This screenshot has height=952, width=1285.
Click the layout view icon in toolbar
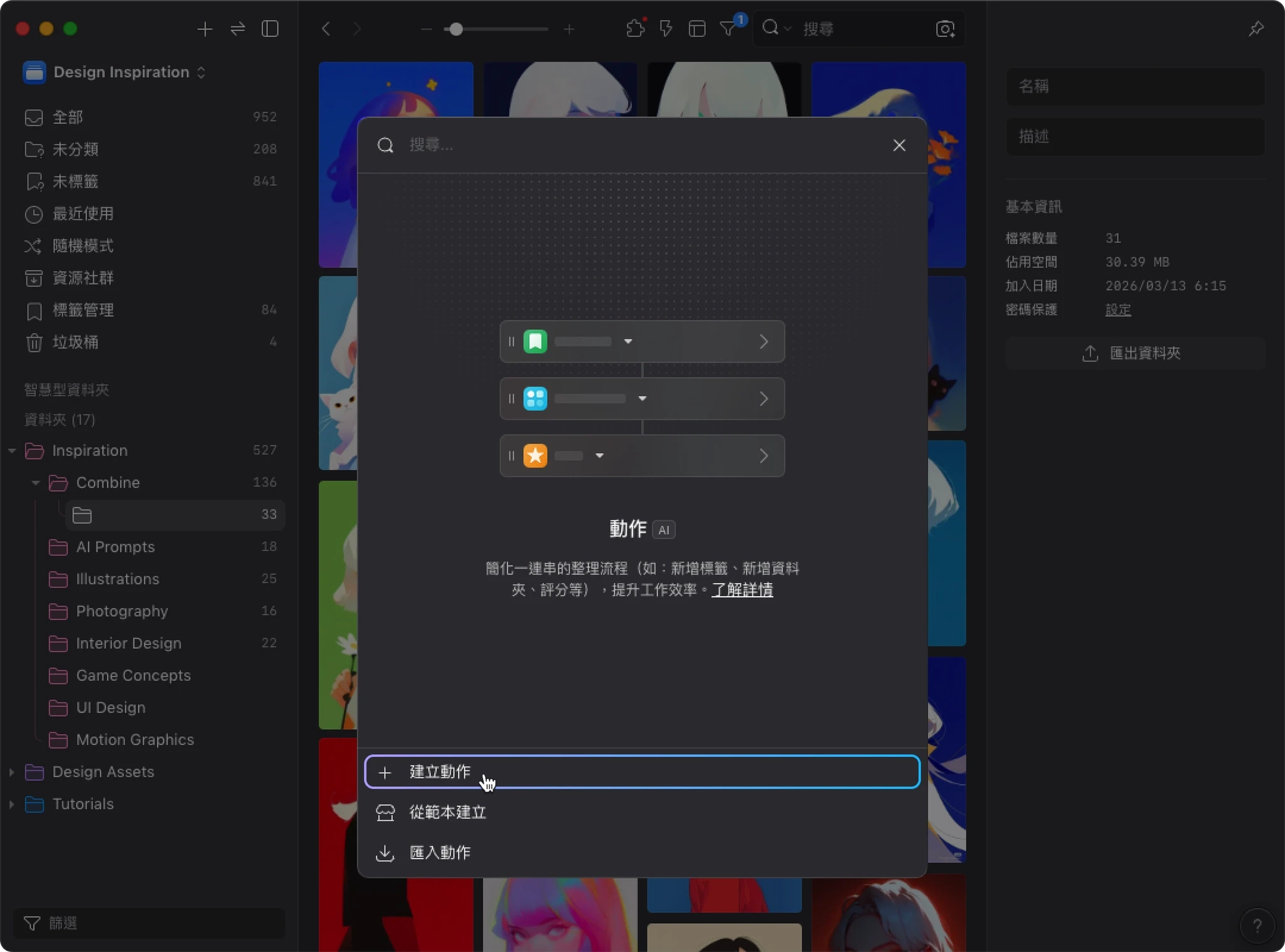[x=697, y=29]
